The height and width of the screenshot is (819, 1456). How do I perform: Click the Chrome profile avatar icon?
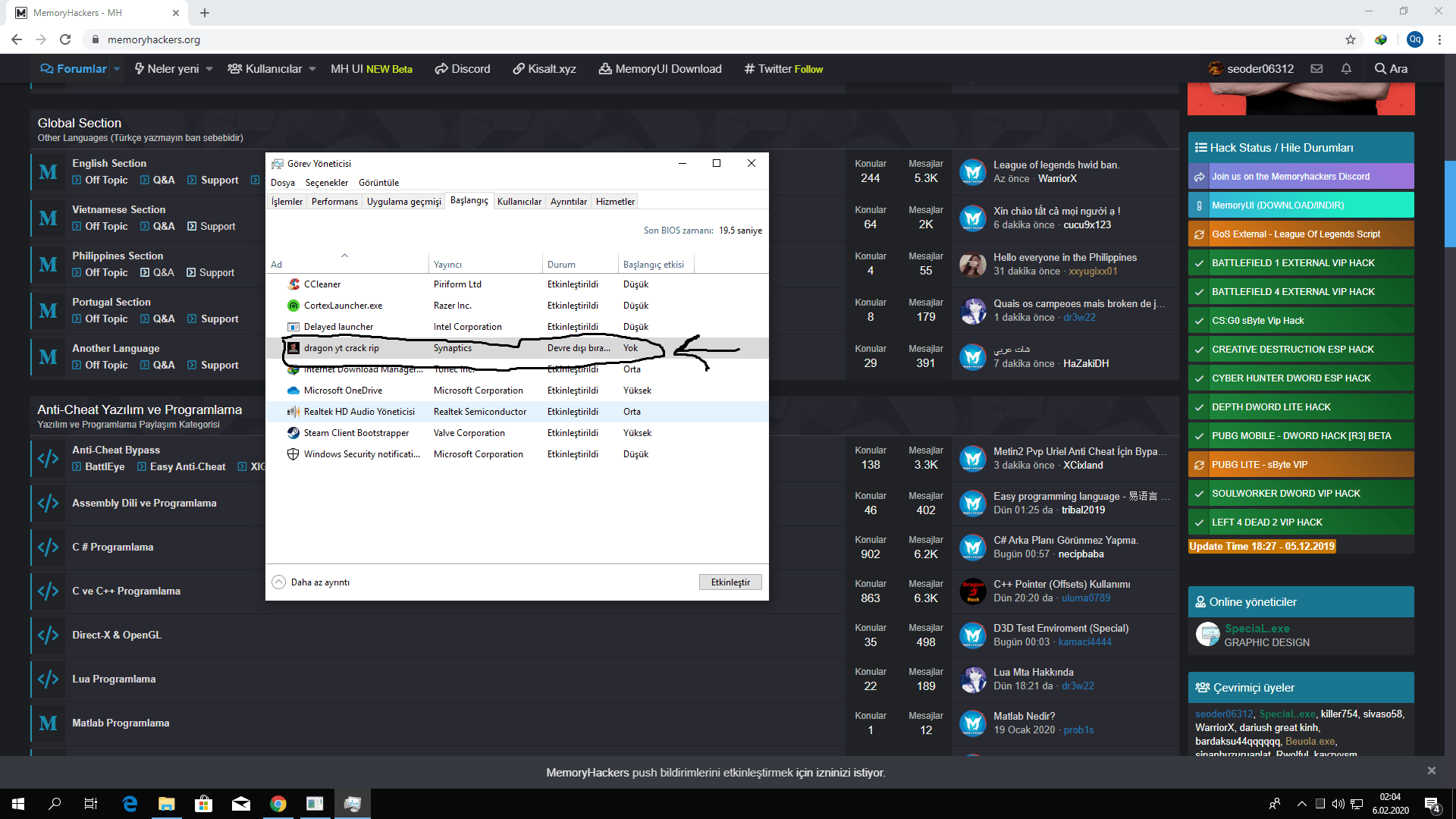pyautogui.click(x=1415, y=39)
